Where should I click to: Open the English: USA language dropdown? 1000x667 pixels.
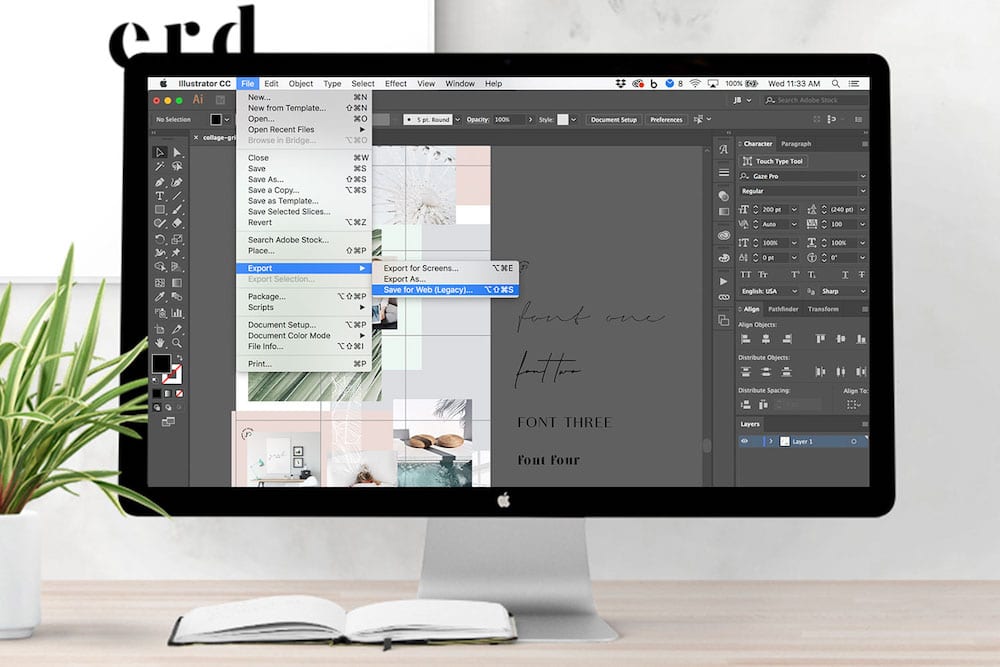click(x=794, y=291)
